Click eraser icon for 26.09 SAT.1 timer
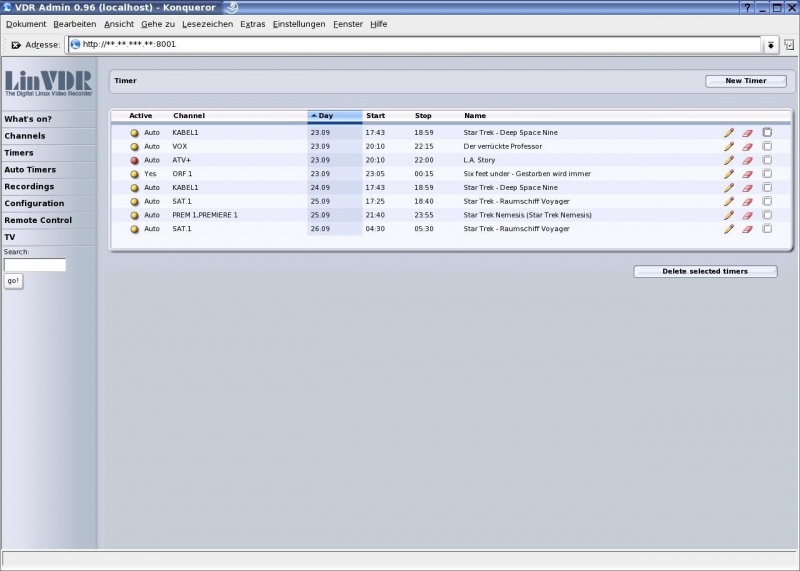Viewport: 800px width, 571px height. tap(747, 229)
